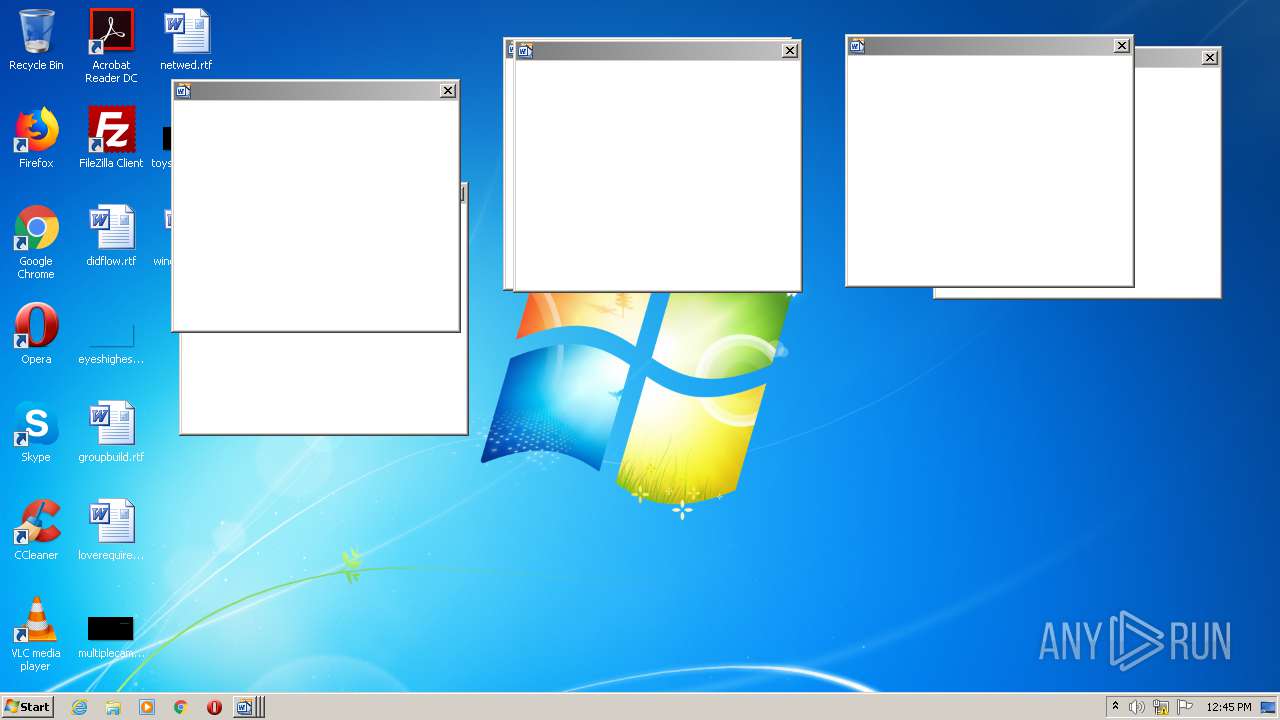Screen dimensions: 1280x720
Task: Open the FileZilla Client shortcut
Action: pos(111,138)
